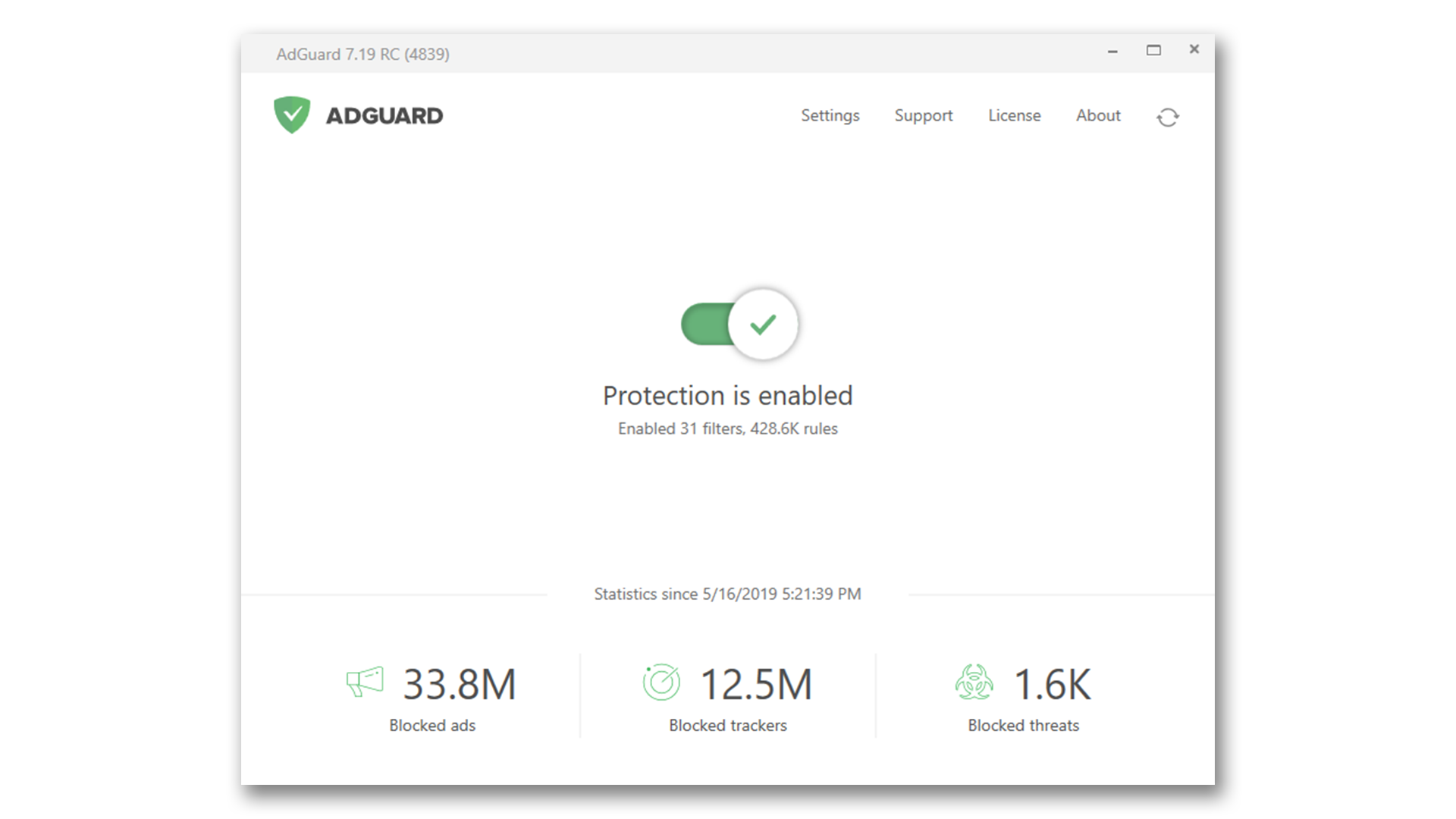The height and width of the screenshot is (819, 1456).
Task: Click the green checkmark circle on the toggle
Action: point(764,324)
